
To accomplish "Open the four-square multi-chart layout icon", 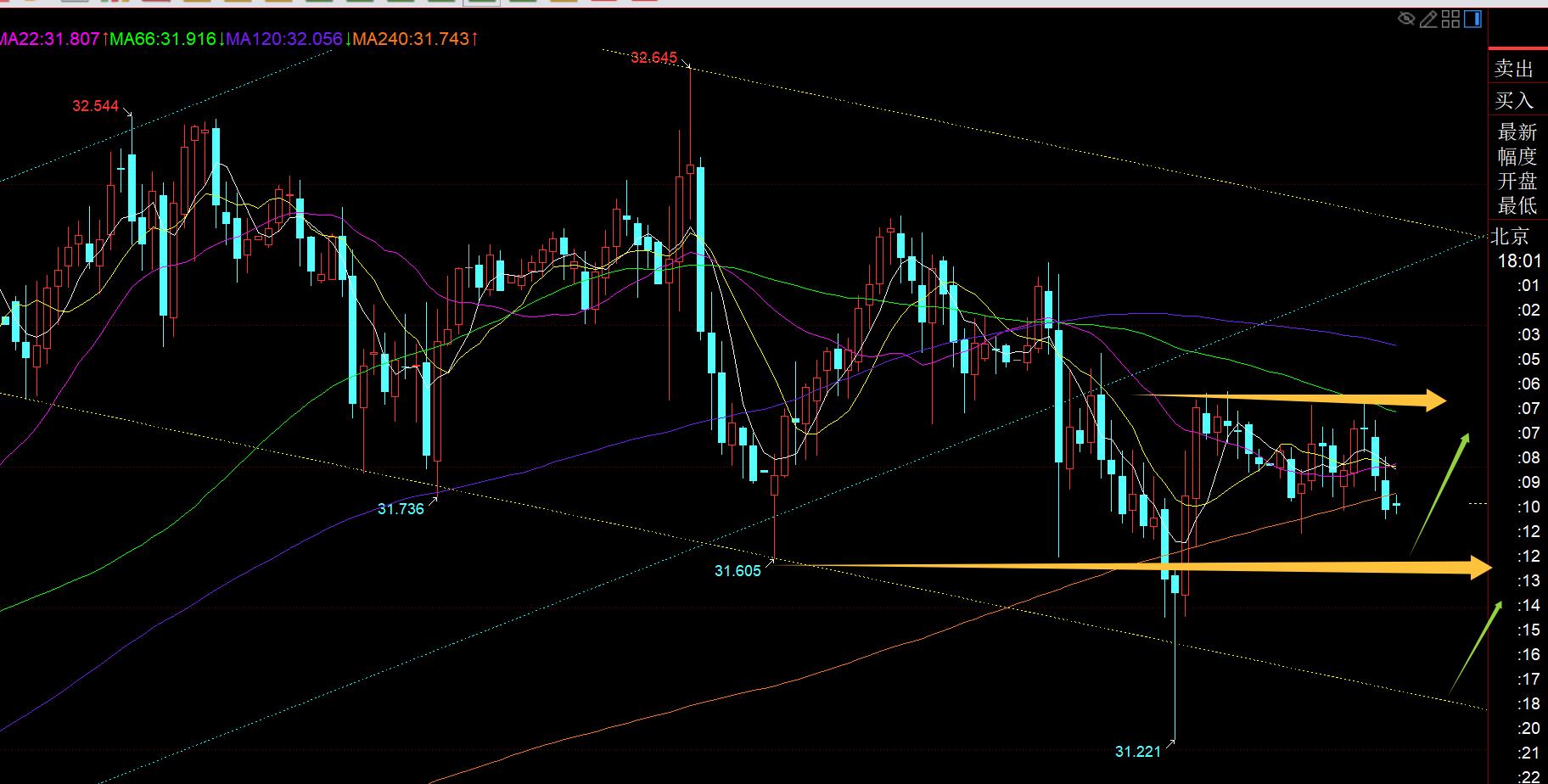I will (1450, 19).
